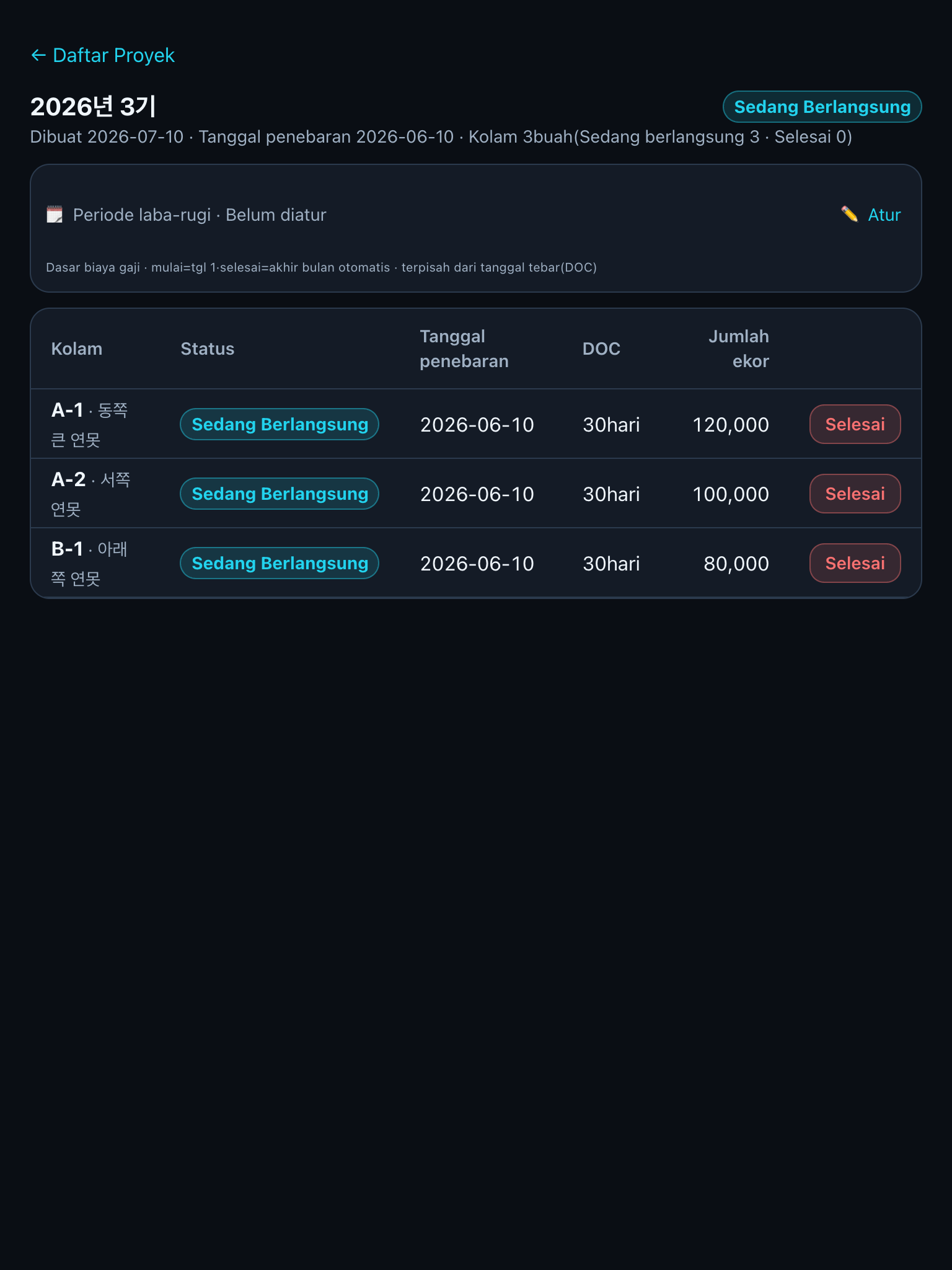Click the B-1 row 2026-06-10 date
This screenshot has height=1270, width=952.
(x=477, y=564)
